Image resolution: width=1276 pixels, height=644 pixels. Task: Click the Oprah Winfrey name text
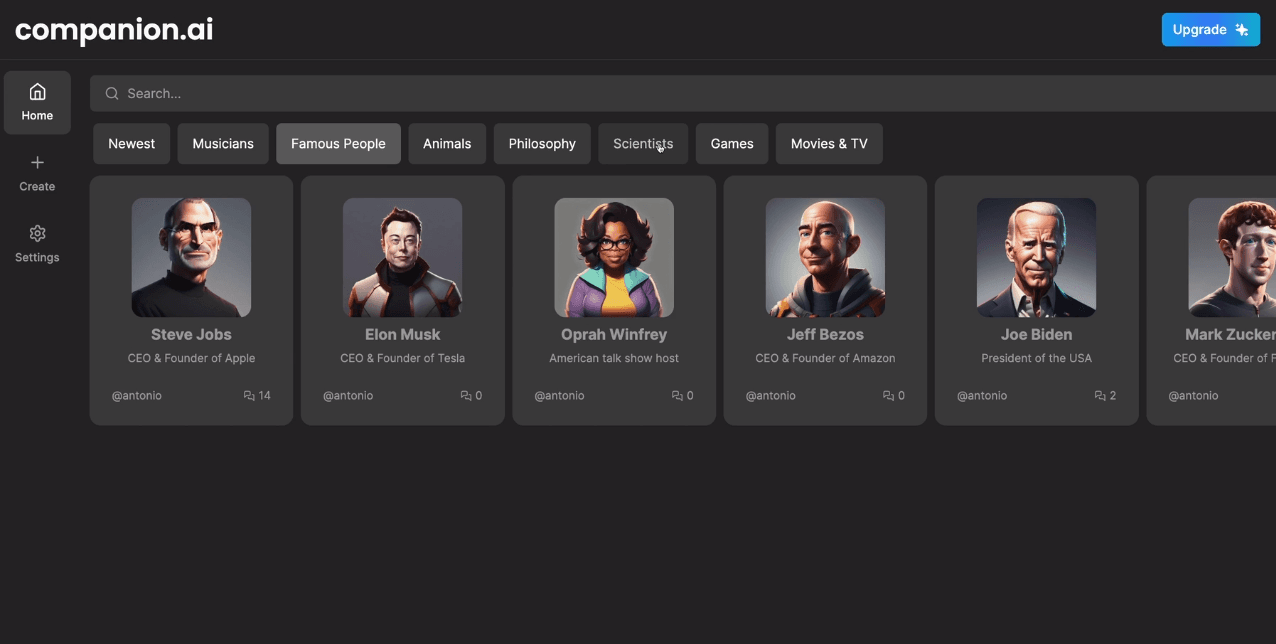click(614, 335)
